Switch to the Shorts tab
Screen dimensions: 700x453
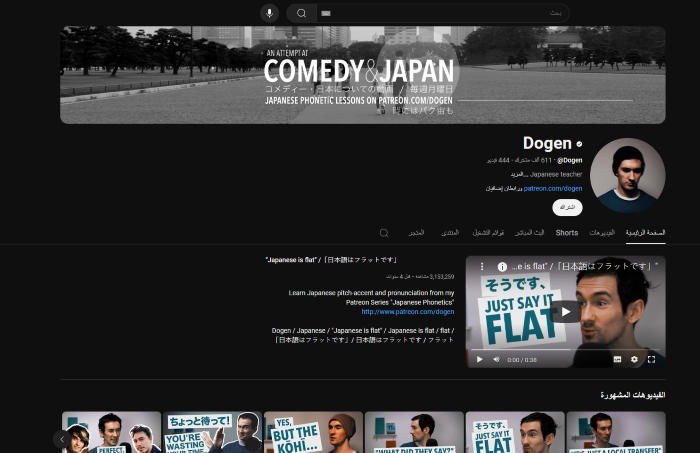(567, 232)
